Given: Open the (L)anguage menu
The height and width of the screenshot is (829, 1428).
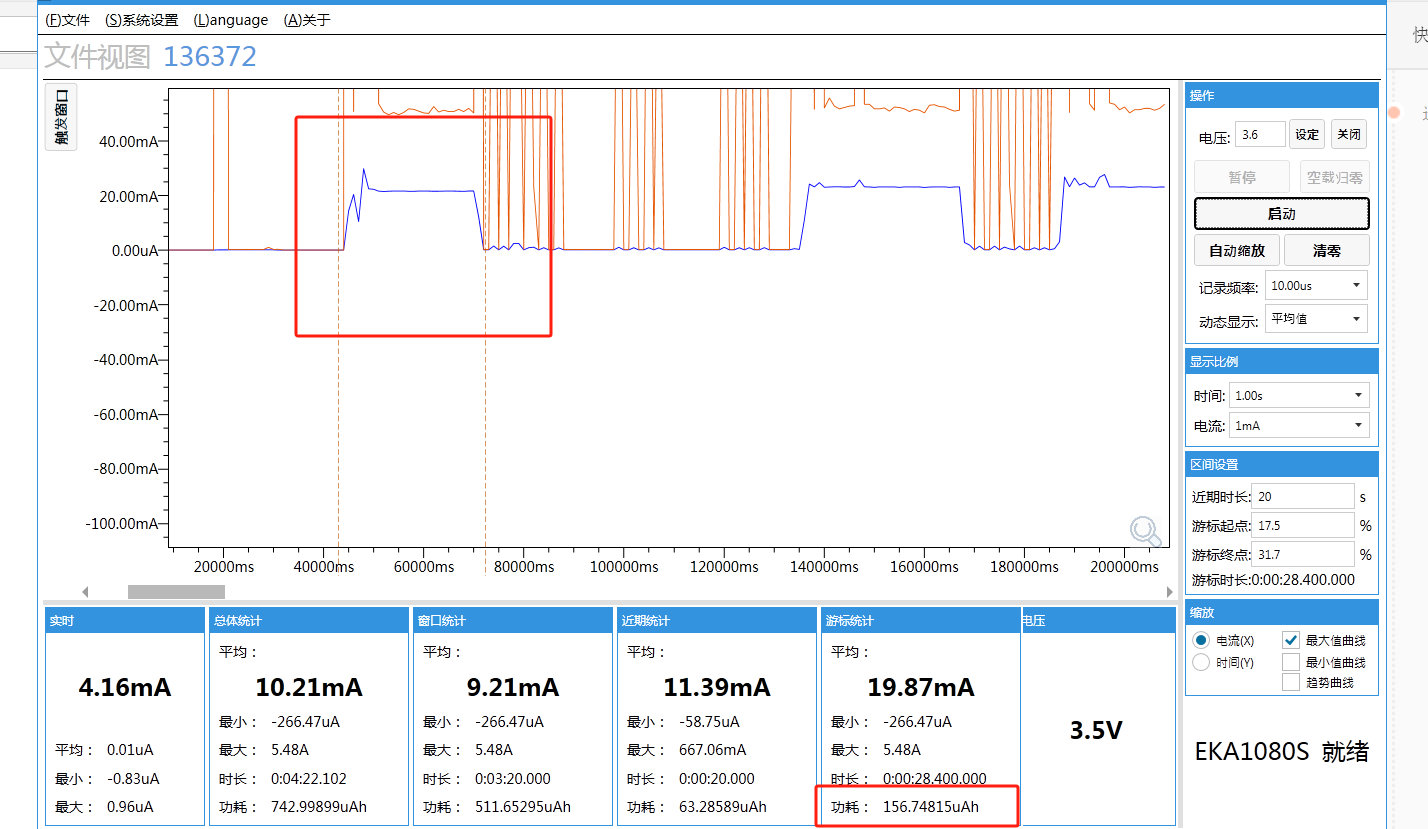Looking at the screenshot, I should (x=230, y=20).
